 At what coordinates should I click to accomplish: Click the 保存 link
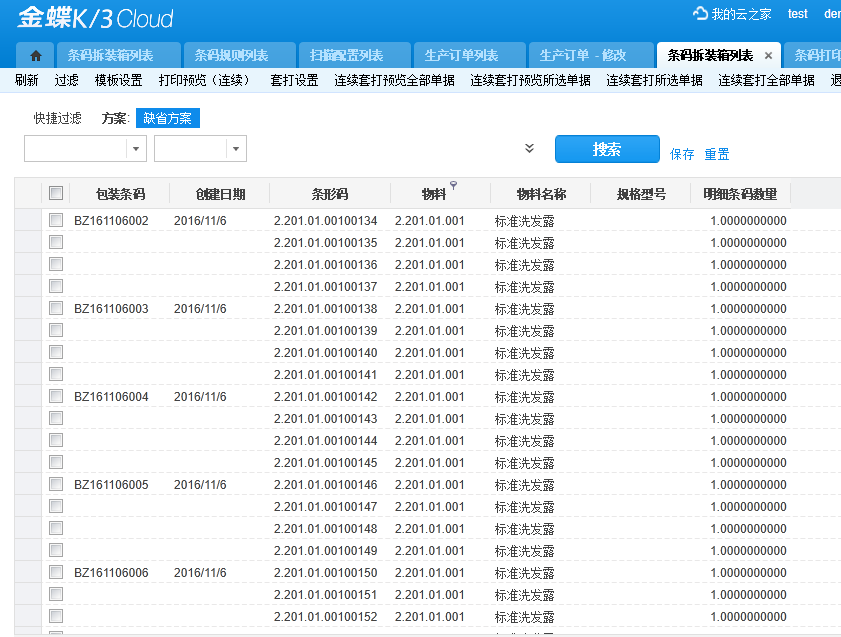[x=682, y=154]
